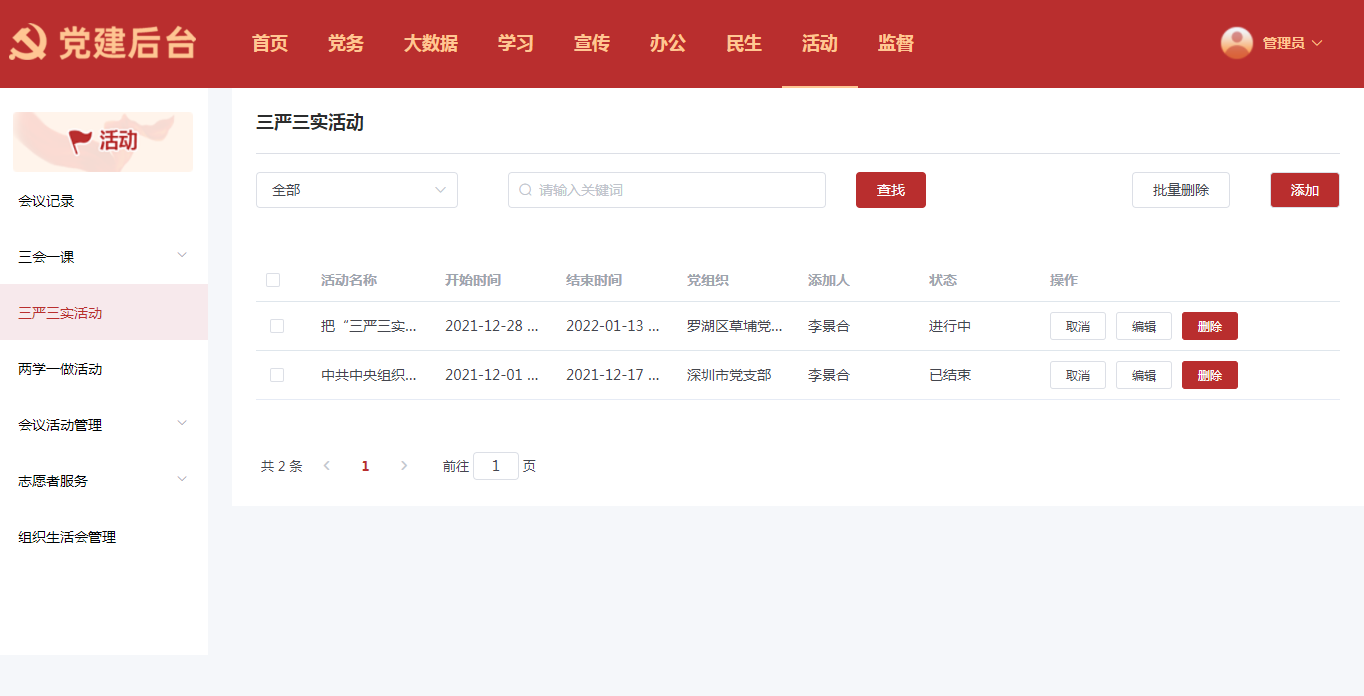Click the red flag 活动 banner
Viewport: 1364px width, 696px height.
103,141
